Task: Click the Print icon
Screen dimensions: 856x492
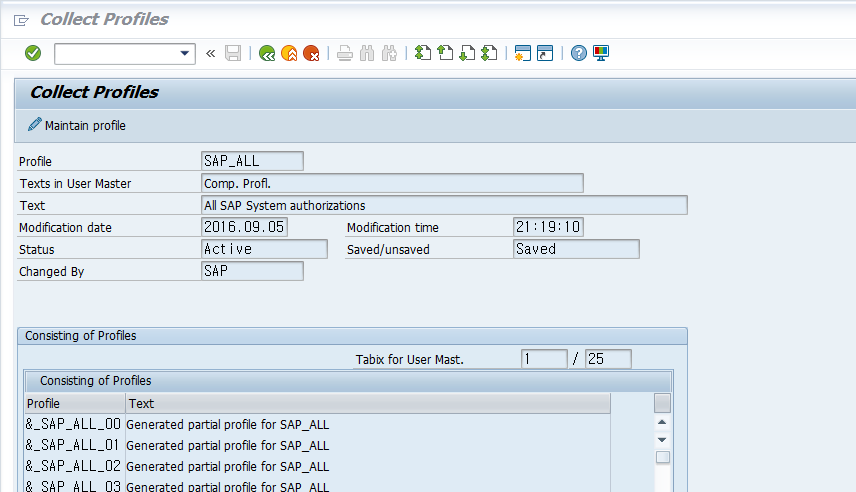Action: click(x=344, y=53)
